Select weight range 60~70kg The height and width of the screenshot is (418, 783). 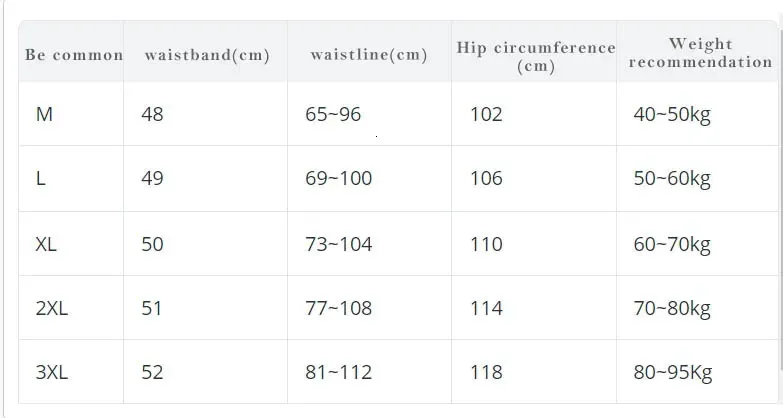click(x=672, y=245)
